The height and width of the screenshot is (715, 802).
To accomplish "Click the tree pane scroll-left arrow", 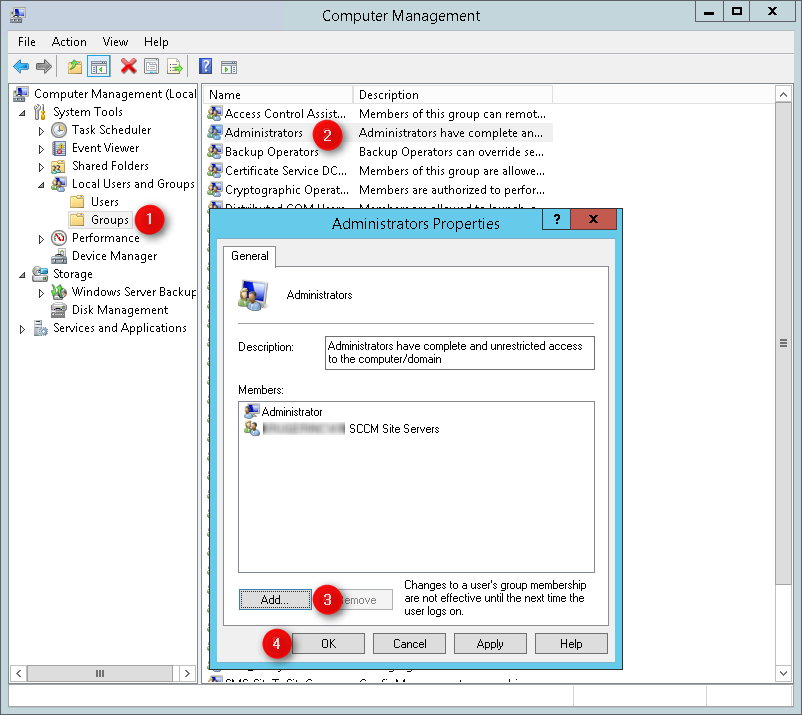I will [x=19, y=673].
